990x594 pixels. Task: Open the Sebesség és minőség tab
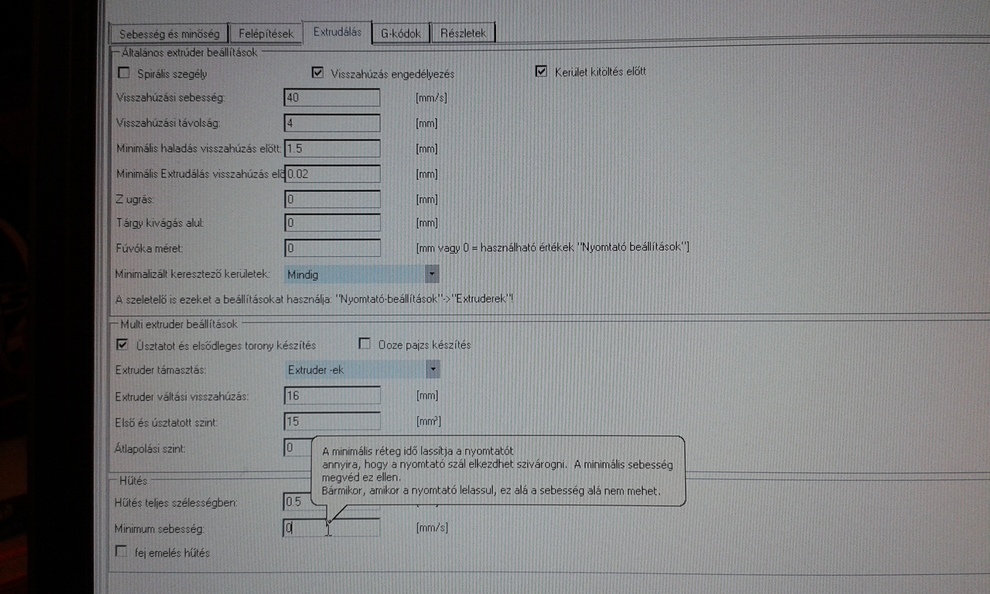(x=168, y=33)
